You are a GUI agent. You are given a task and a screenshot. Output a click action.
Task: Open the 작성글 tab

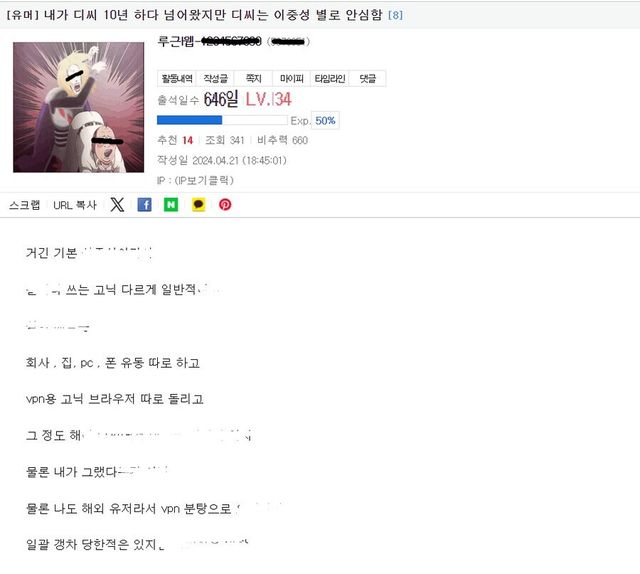pyautogui.click(x=215, y=78)
